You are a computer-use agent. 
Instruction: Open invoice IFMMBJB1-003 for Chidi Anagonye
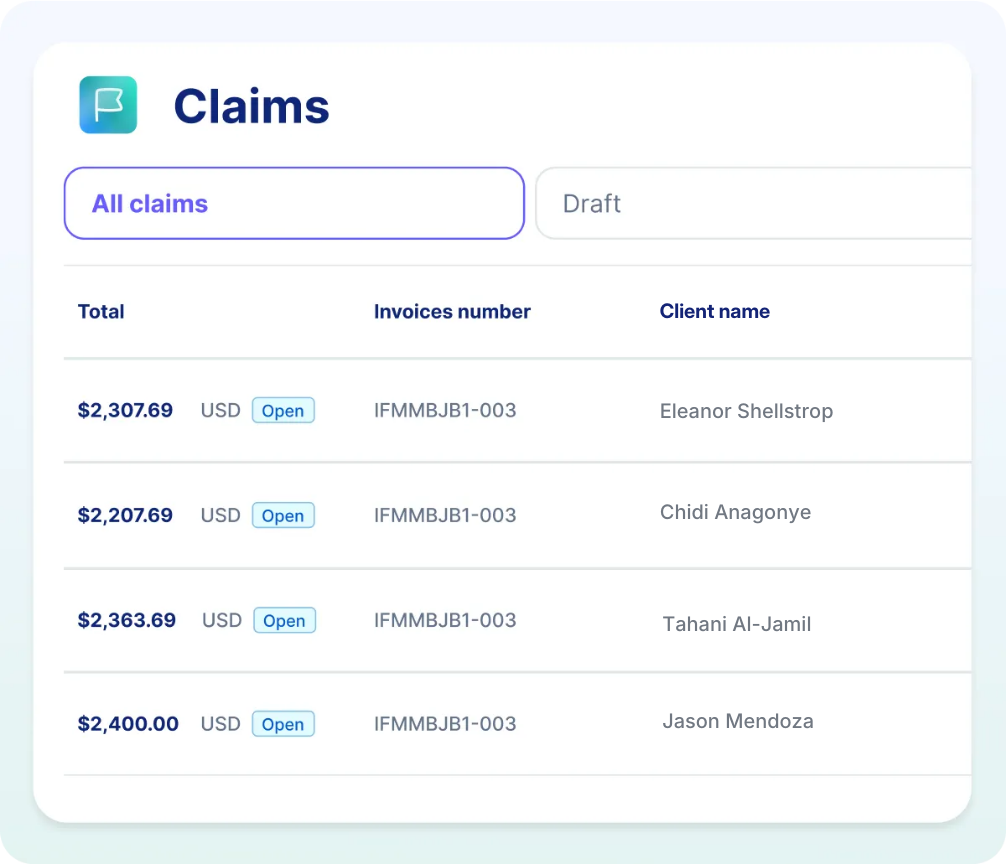[445, 515]
